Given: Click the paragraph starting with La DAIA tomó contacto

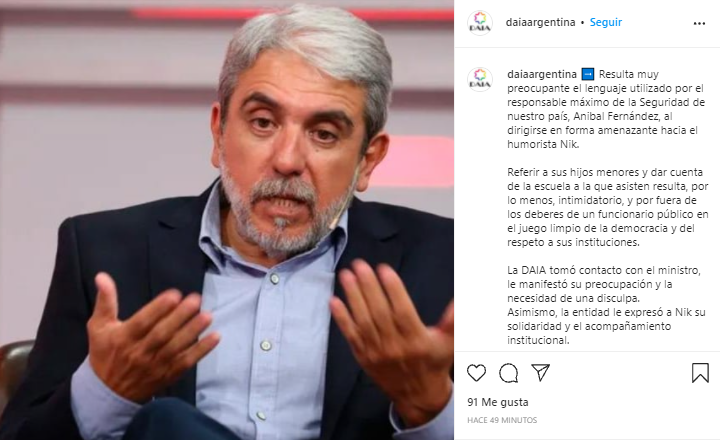Looking at the screenshot, I should 604,284.
